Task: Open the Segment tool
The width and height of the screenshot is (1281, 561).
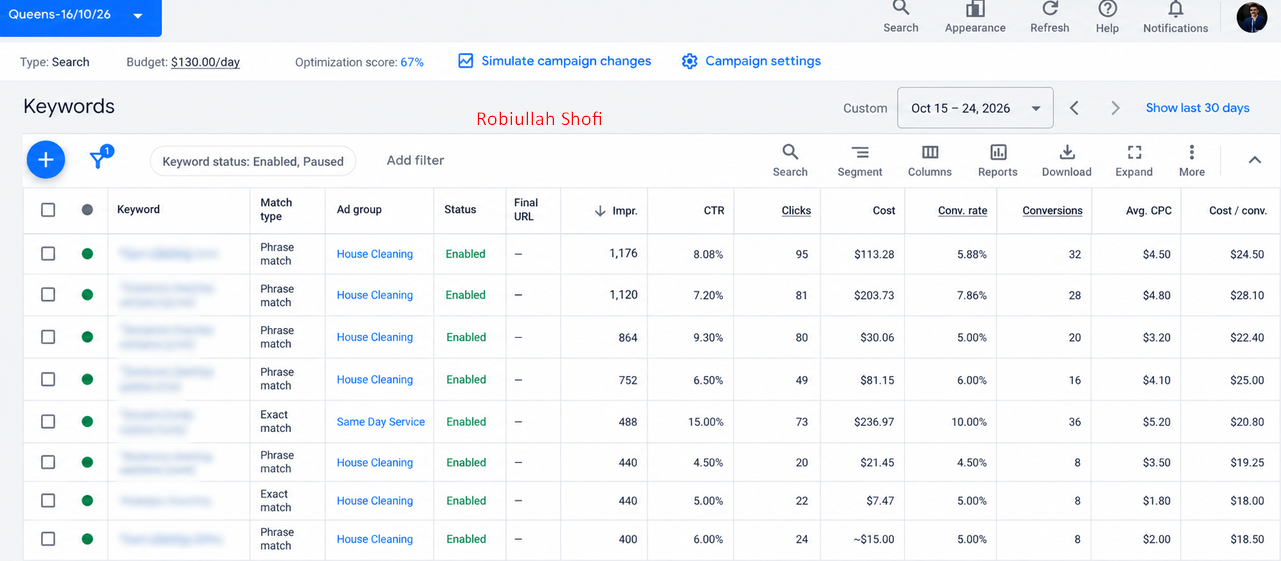Action: 860,152
